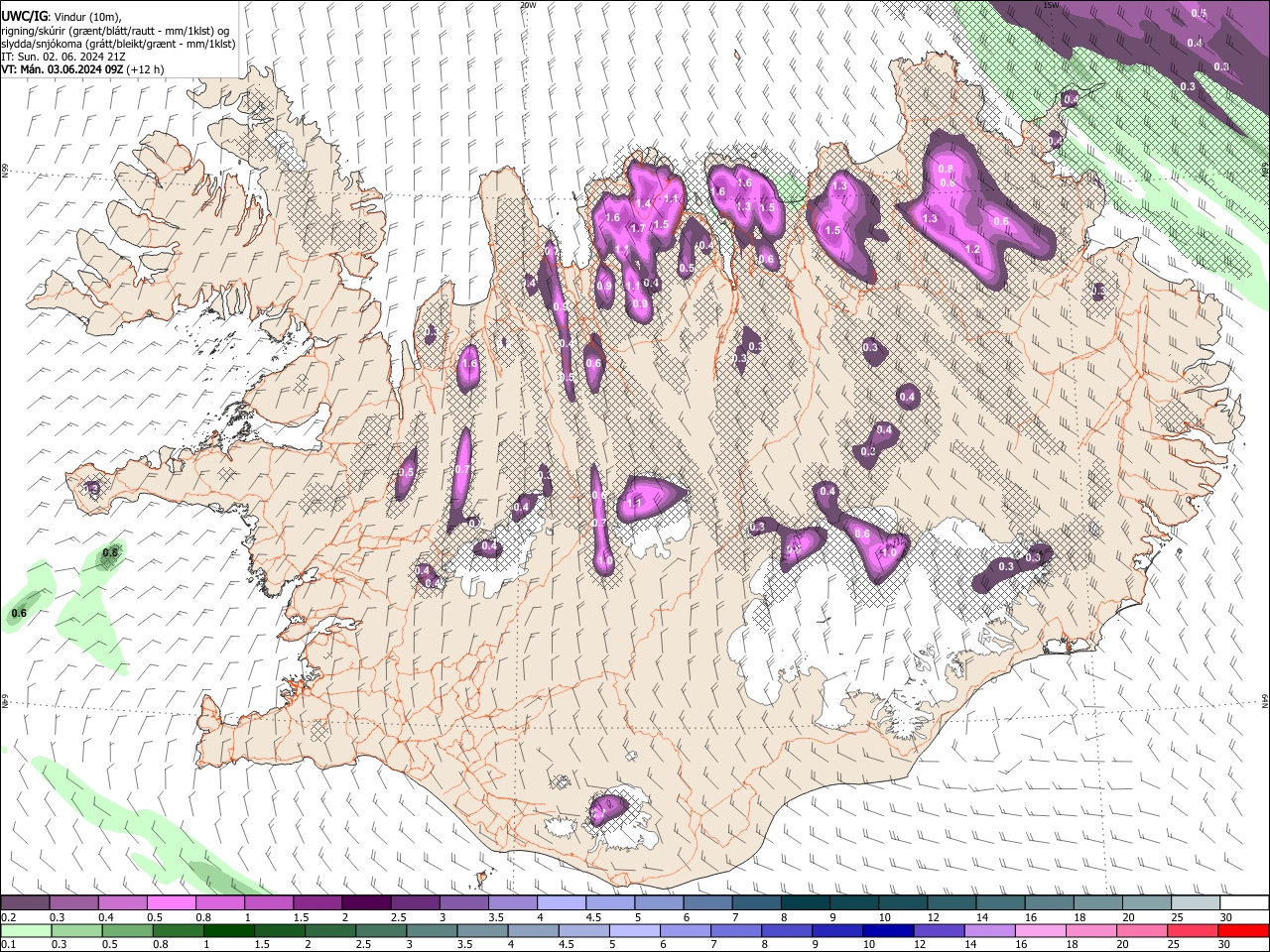
Task: Click the '1.7' value in the northern snow area
Action: [638, 228]
